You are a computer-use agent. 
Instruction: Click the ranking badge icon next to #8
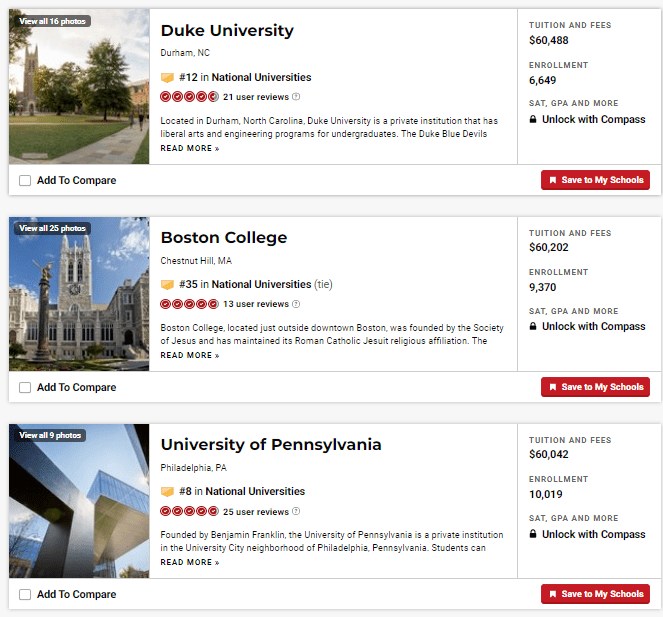pos(167,492)
